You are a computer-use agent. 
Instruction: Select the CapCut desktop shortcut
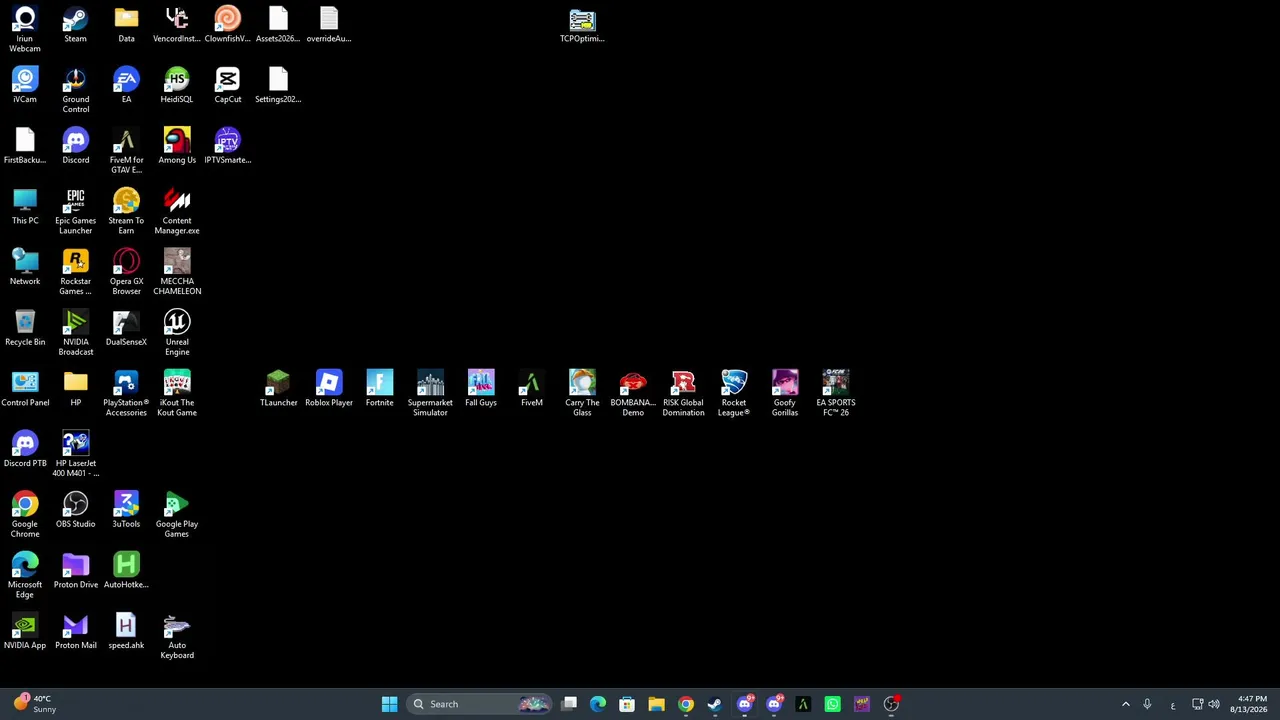tap(227, 86)
